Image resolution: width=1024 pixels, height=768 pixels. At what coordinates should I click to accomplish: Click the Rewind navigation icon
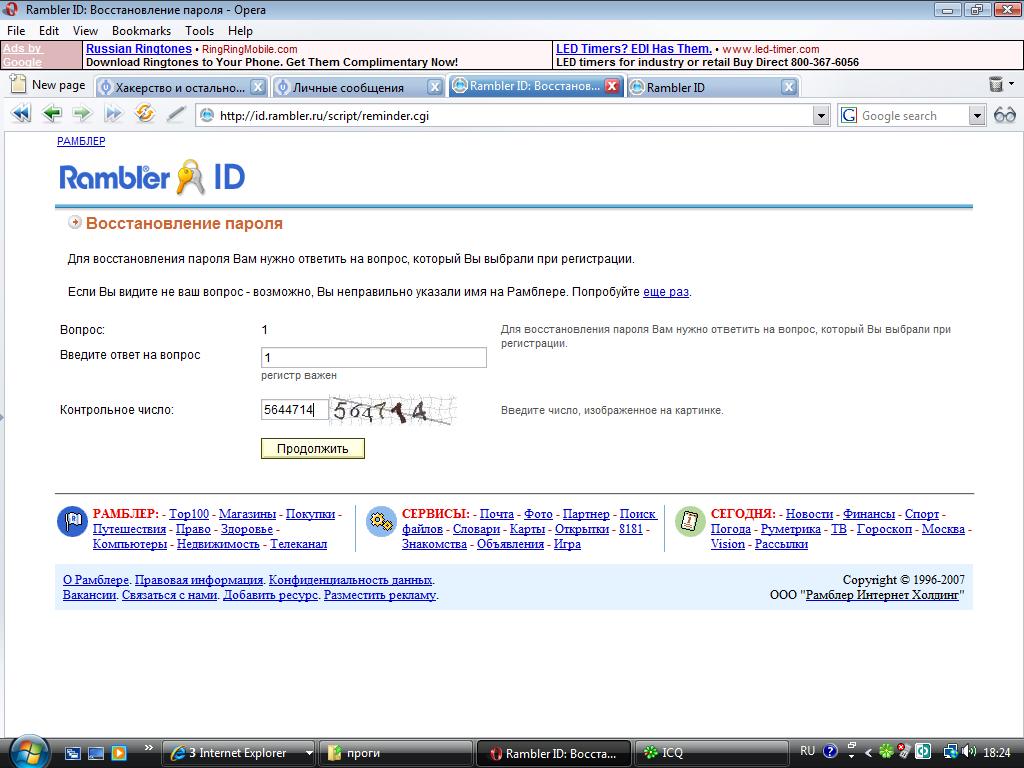point(22,114)
